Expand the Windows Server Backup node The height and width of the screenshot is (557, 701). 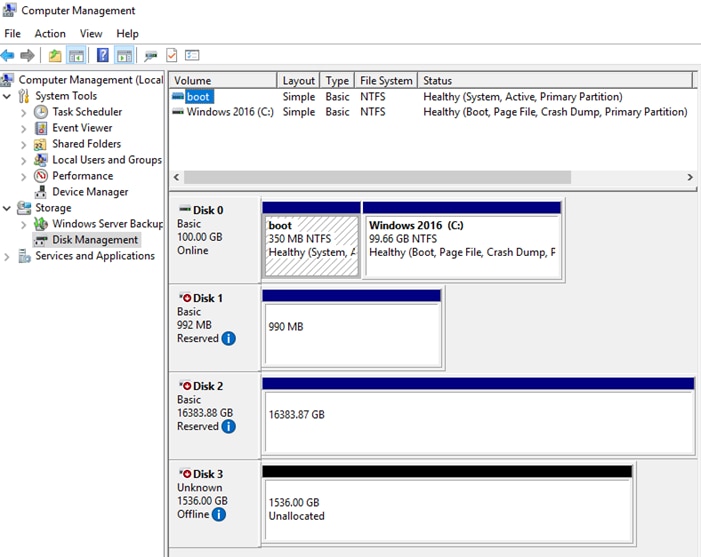coord(24,224)
